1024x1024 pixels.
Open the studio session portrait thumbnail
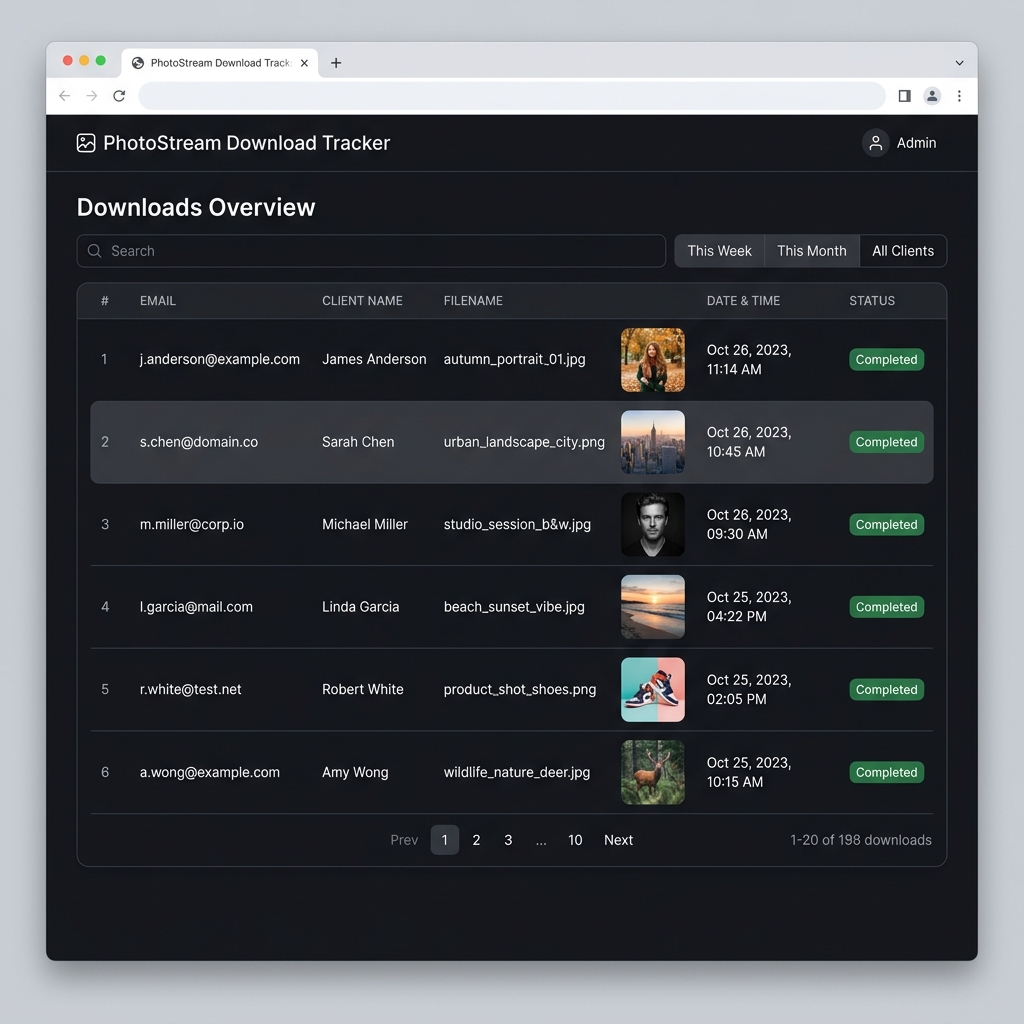(x=652, y=524)
